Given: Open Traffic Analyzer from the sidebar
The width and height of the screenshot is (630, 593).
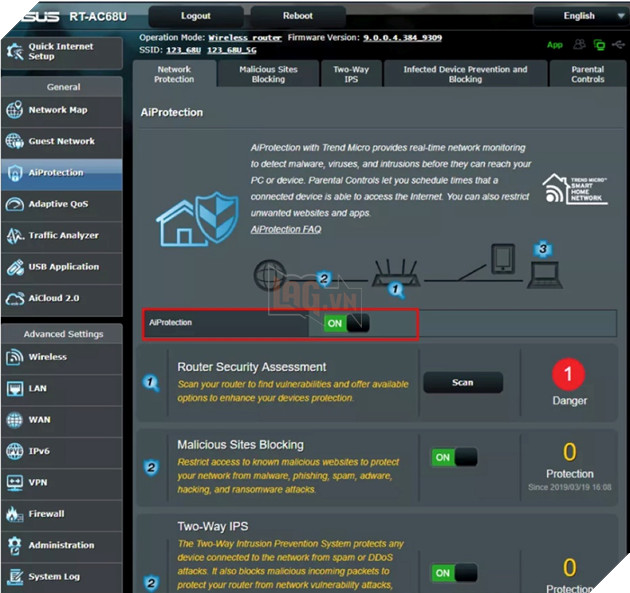Looking at the screenshot, I should tap(15, 235).
